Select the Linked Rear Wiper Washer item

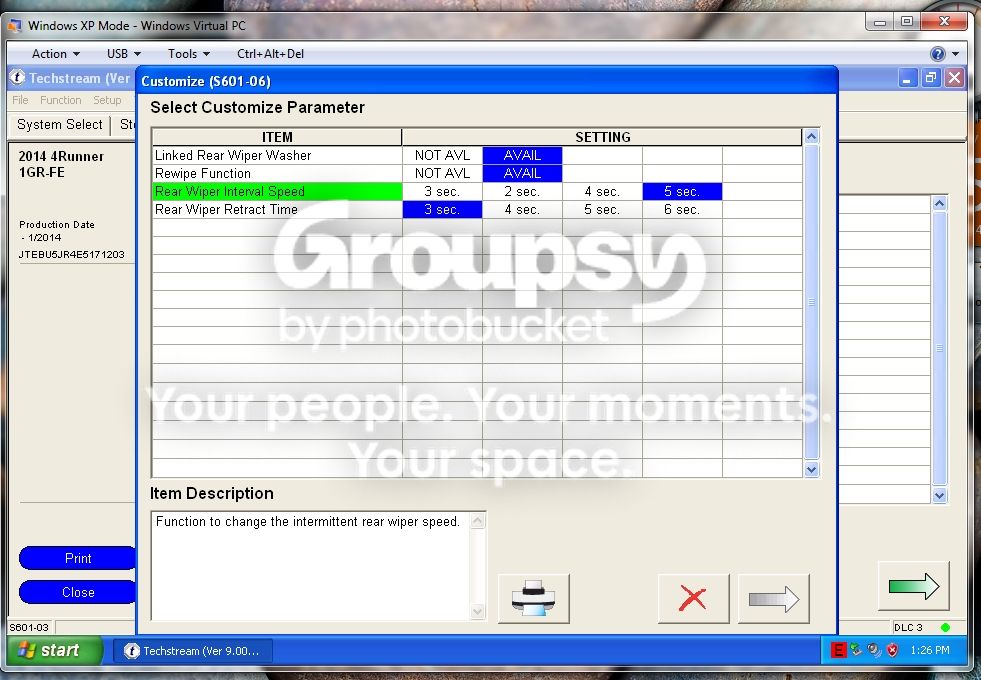(277, 155)
